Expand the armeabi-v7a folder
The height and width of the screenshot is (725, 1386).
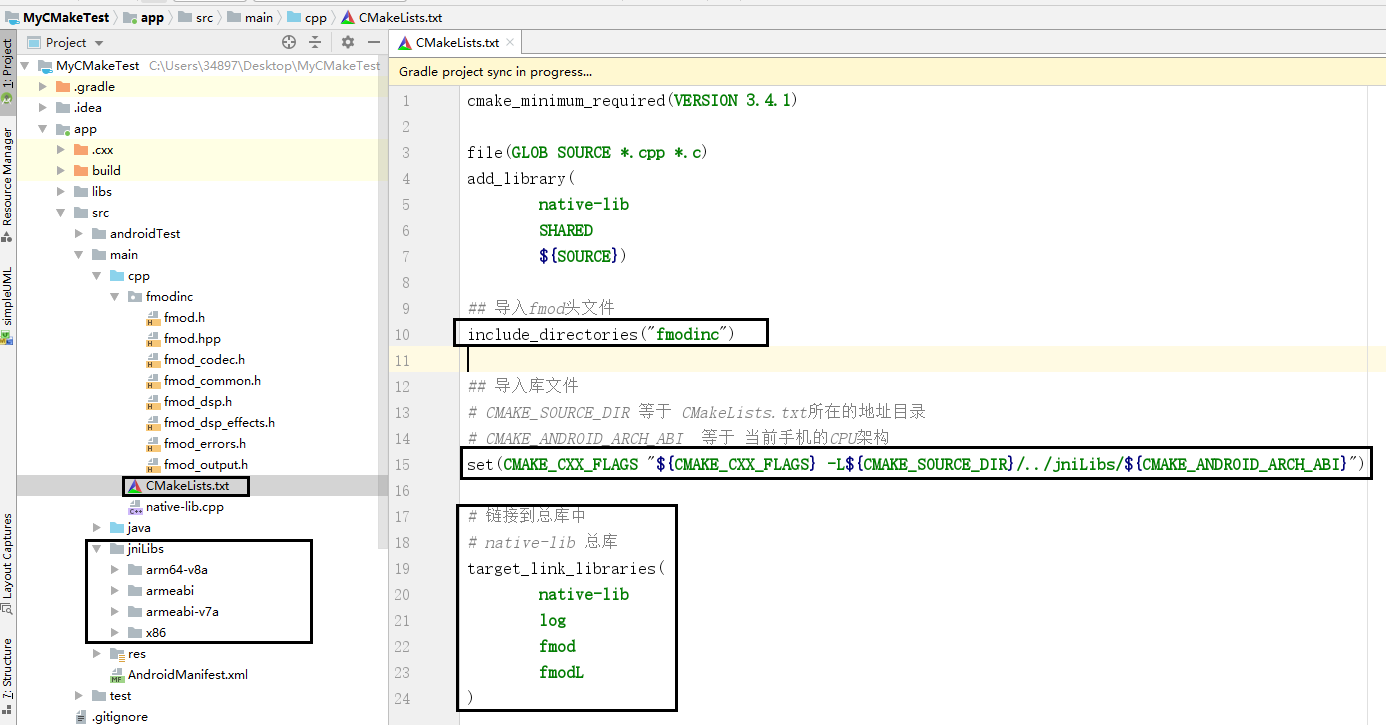115,612
